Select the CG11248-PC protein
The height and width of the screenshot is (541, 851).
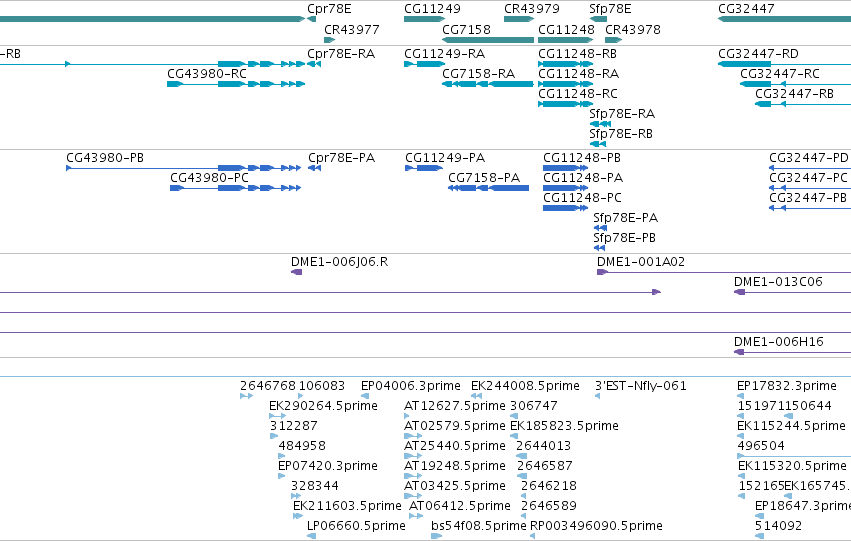tap(565, 208)
